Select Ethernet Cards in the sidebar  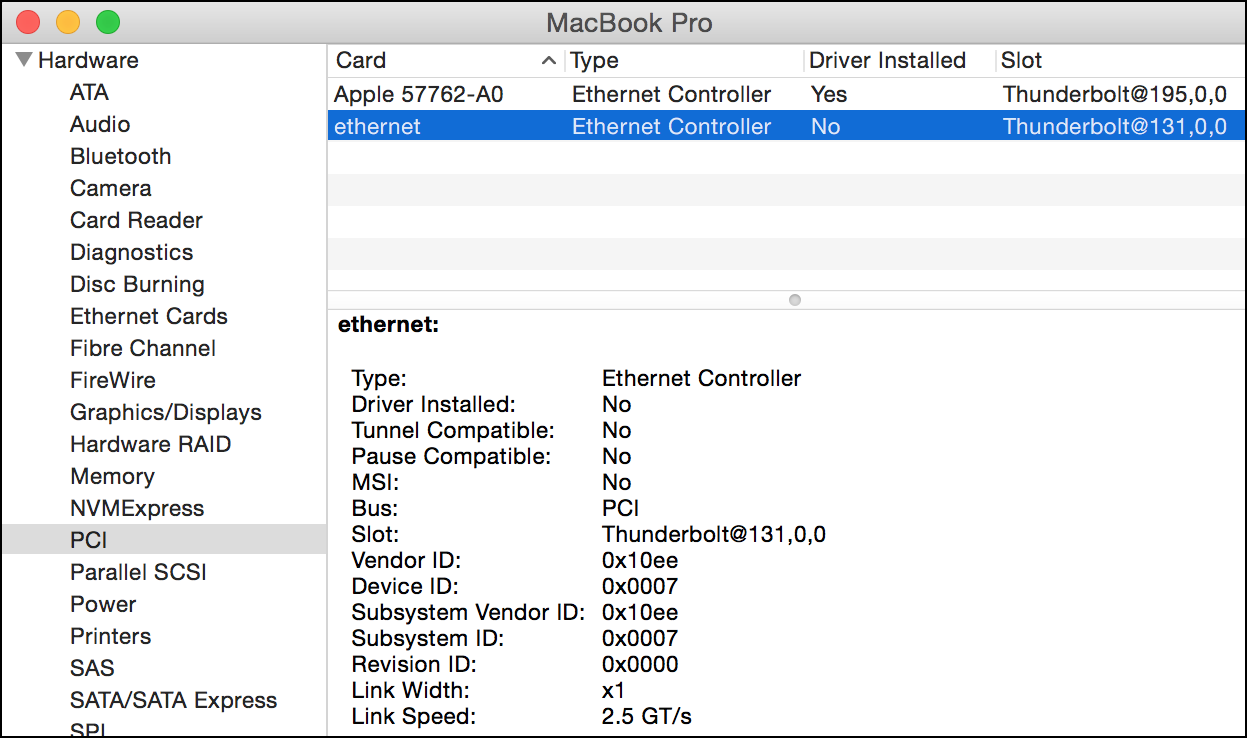[x=149, y=316]
